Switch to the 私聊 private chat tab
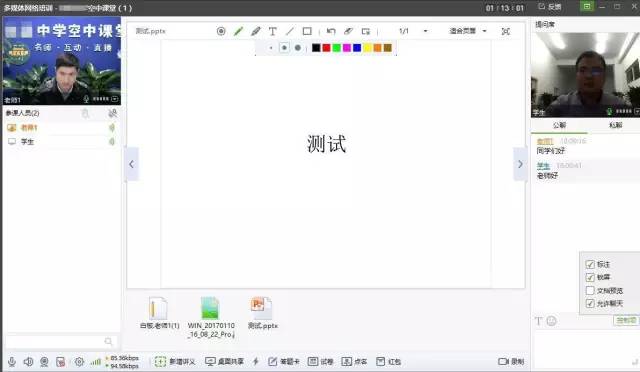 tap(616, 125)
